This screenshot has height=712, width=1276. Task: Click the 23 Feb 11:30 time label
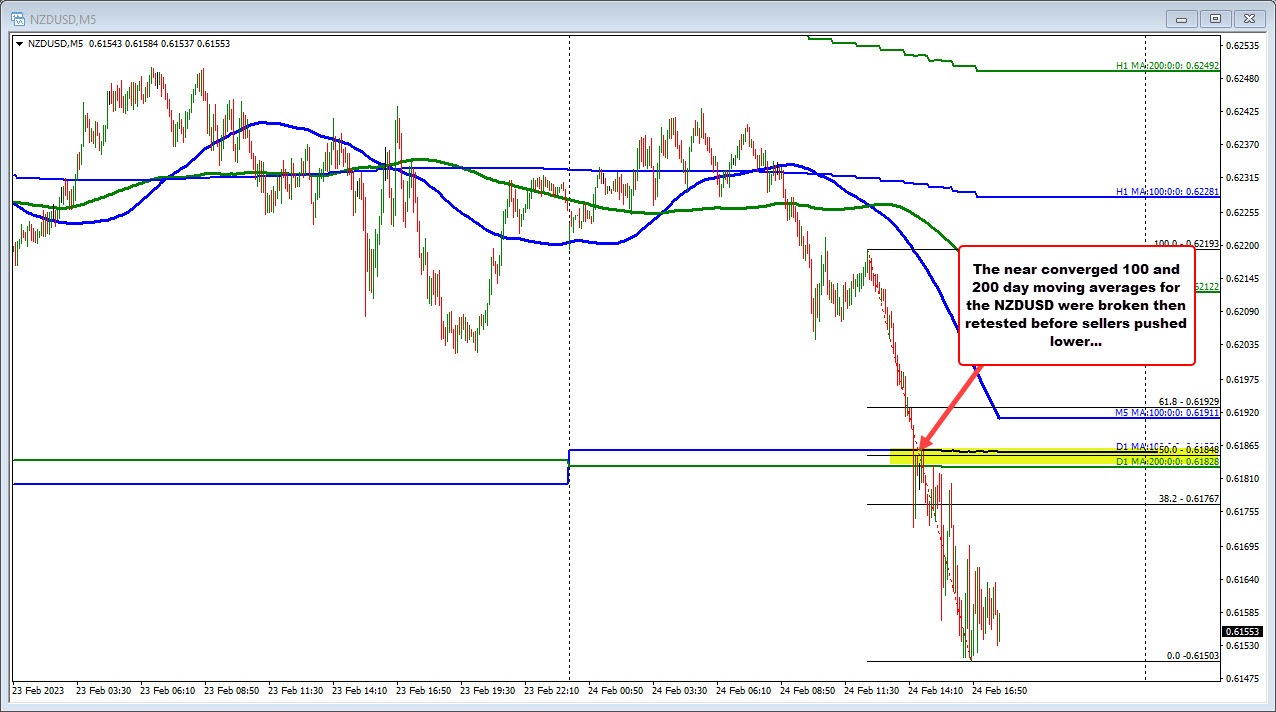tap(295, 691)
